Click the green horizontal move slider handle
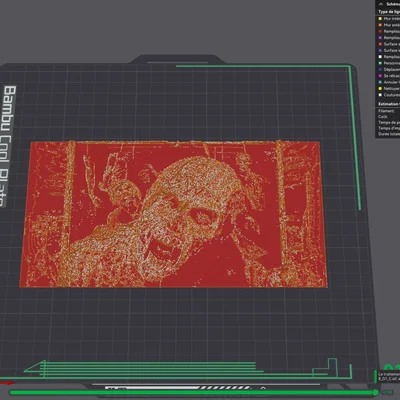400x400 pixels. pos(376,392)
